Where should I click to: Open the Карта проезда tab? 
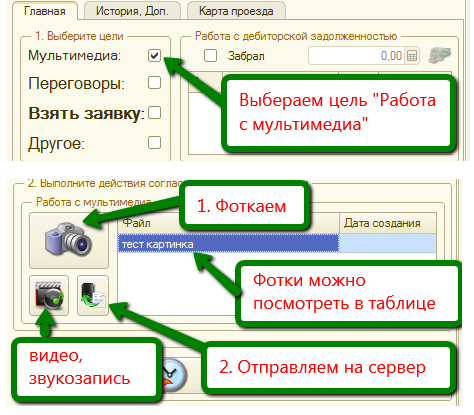[236, 11]
